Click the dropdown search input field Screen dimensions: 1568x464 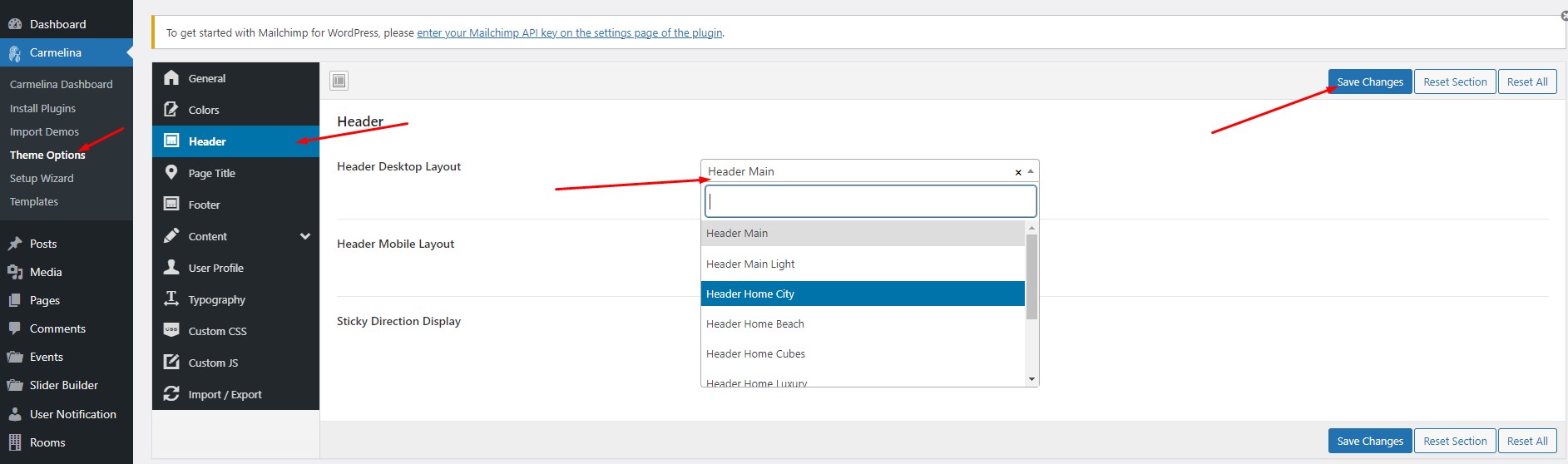tap(870, 201)
